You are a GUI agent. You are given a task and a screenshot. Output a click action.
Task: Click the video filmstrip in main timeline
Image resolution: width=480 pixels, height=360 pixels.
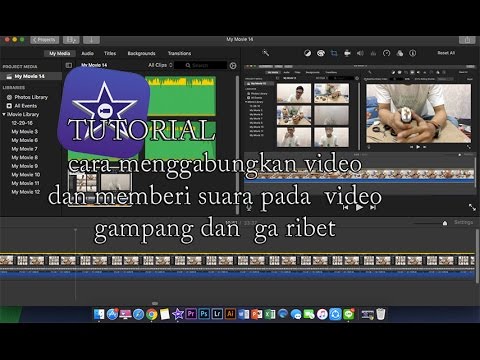[x=237, y=260]
